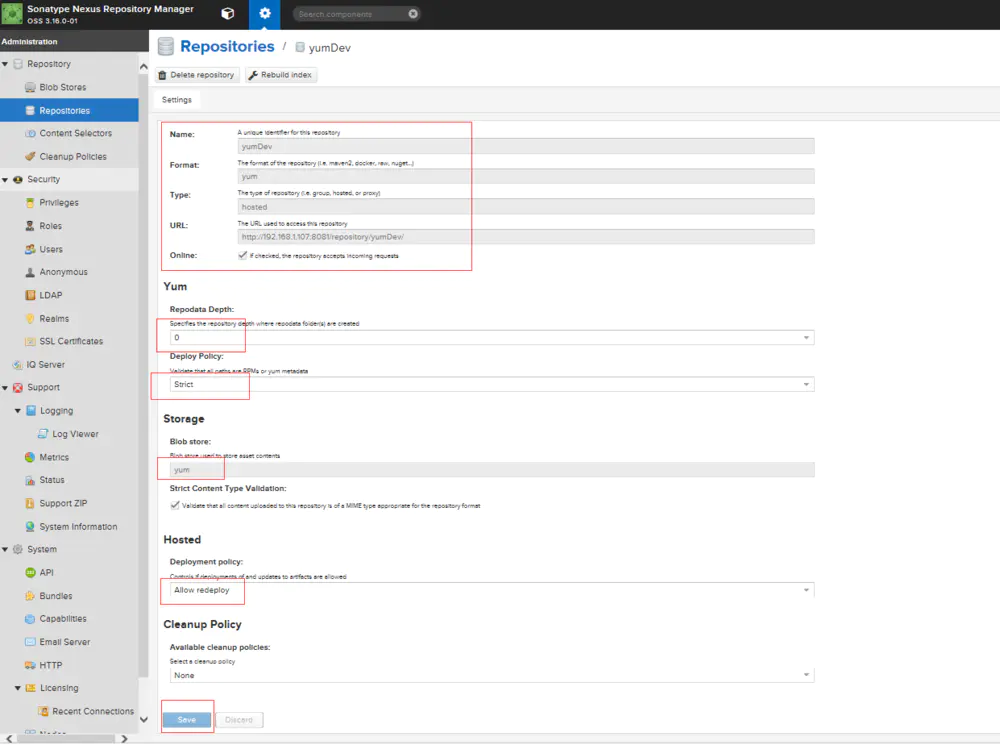Collapse the Support tree section
Image resolution: width=1000 pixels, height=745 pixels.
pos(5,388)
